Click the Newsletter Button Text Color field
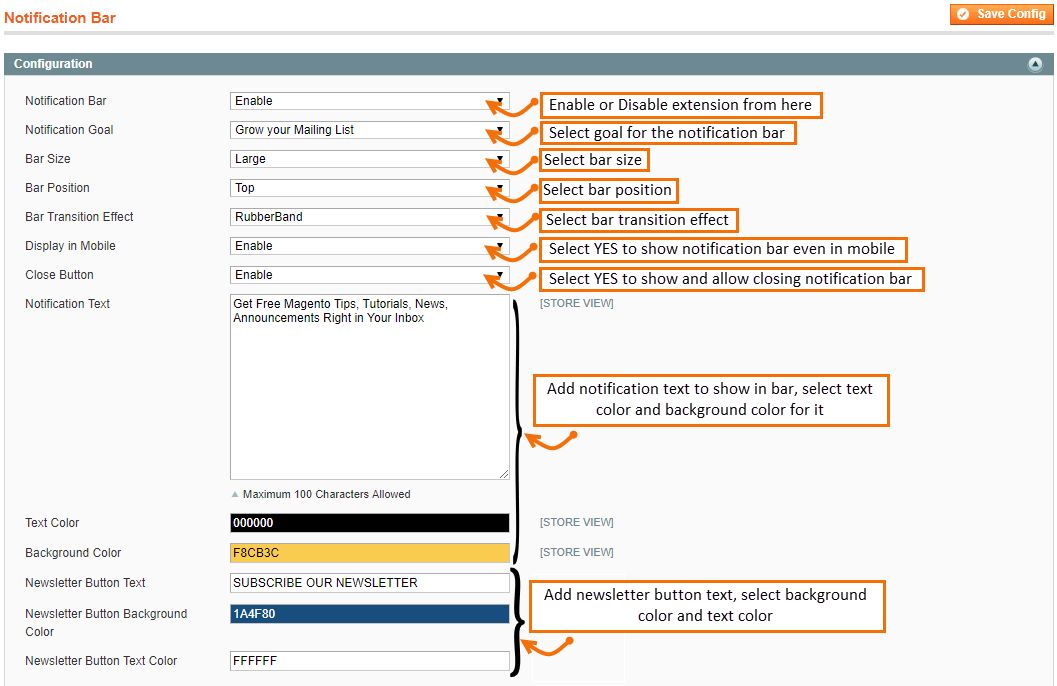1057x686 pixels. click(x=370, y=660)
